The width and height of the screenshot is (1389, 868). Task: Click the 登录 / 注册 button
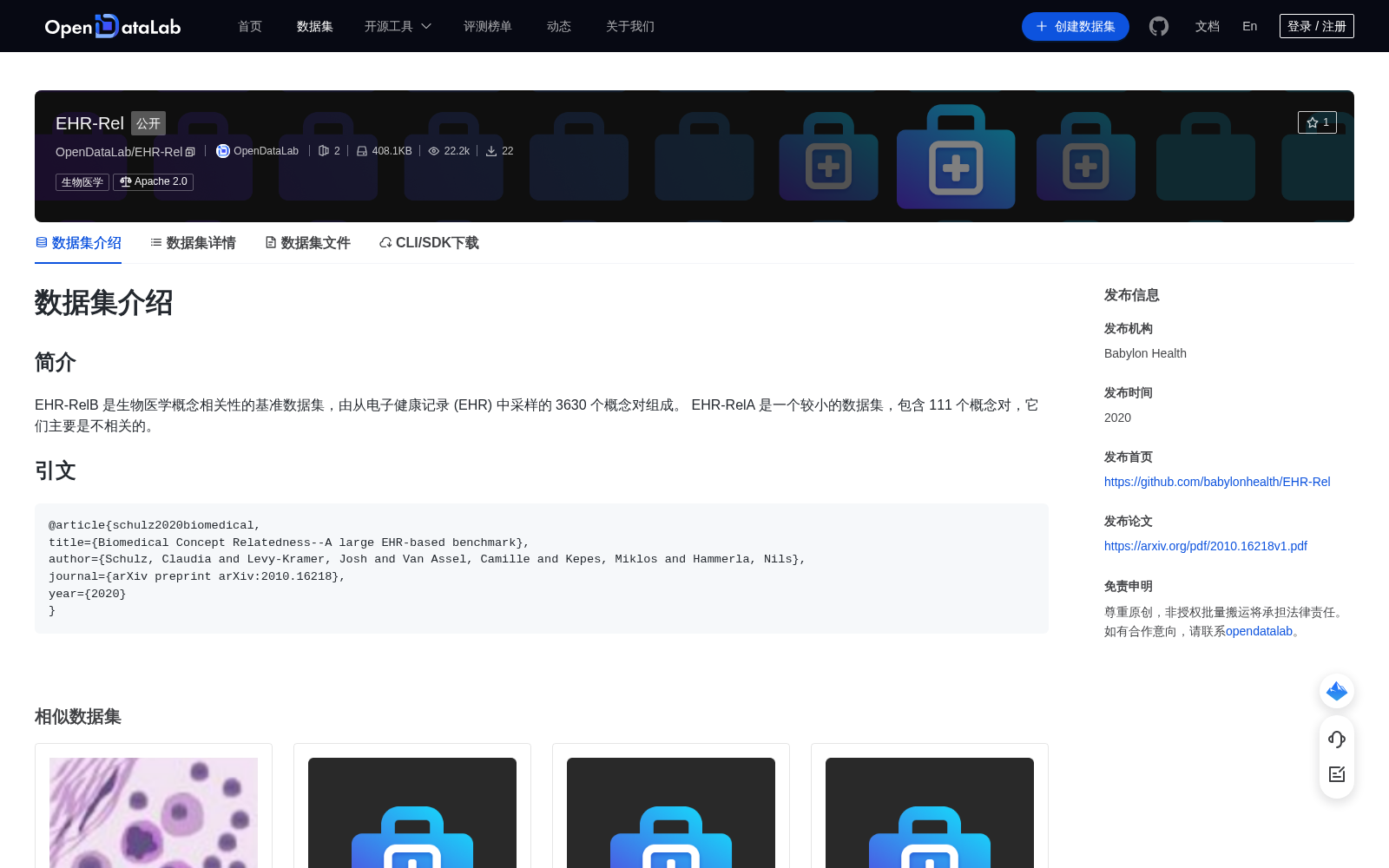1317,26
